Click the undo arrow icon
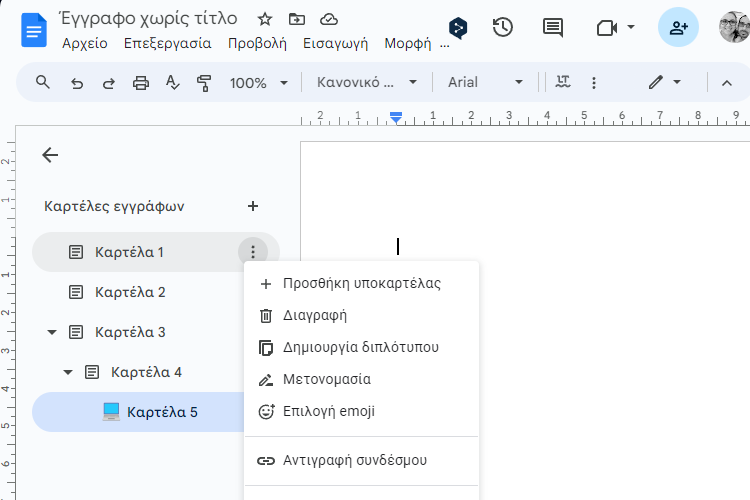Screen dimensions: 750x500 [x=77, y=83]
